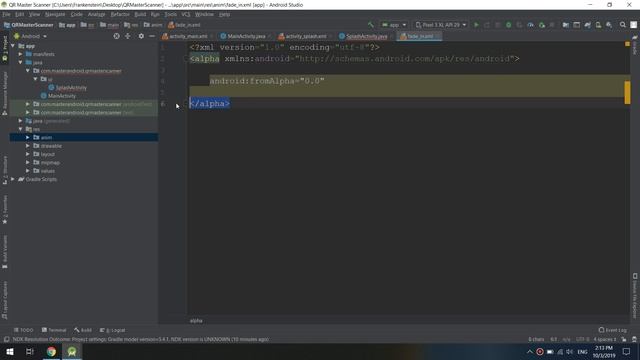The width and height of the screenshot is (640, 360).
Task: Open the Chrome taskbar icon
Action: pos(51,351)
